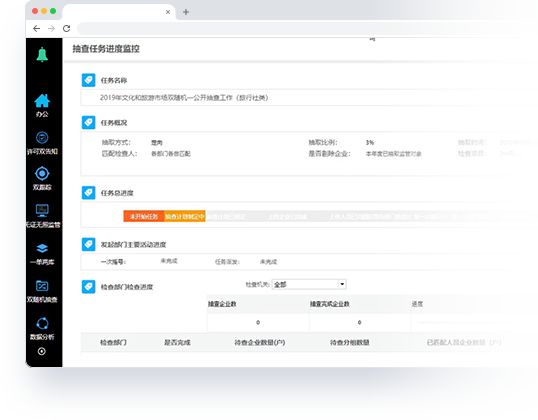Click the browser back arrow
Screen dimensions: 538x420
36,28
